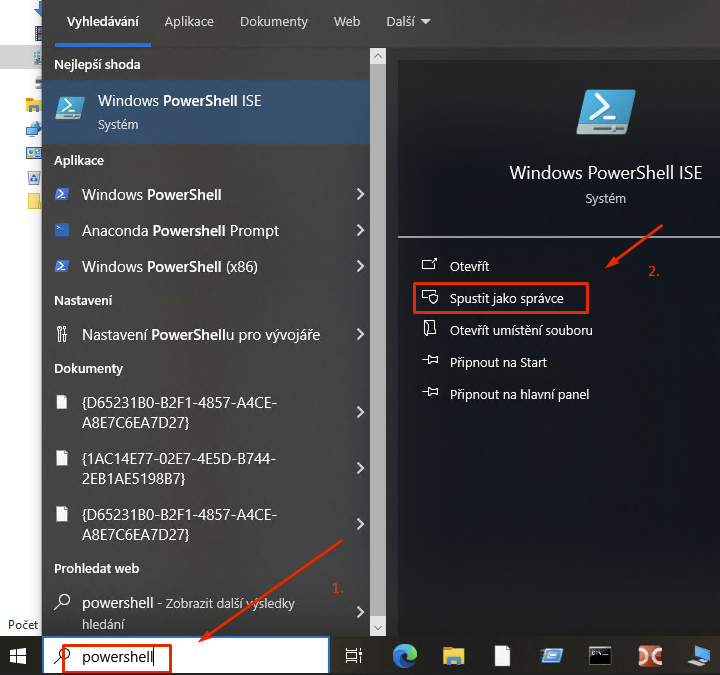The height and width of the screenshot is (675, 720).
Task: Switch to the Aplikace tab
Action: click(x=189, y=22)
